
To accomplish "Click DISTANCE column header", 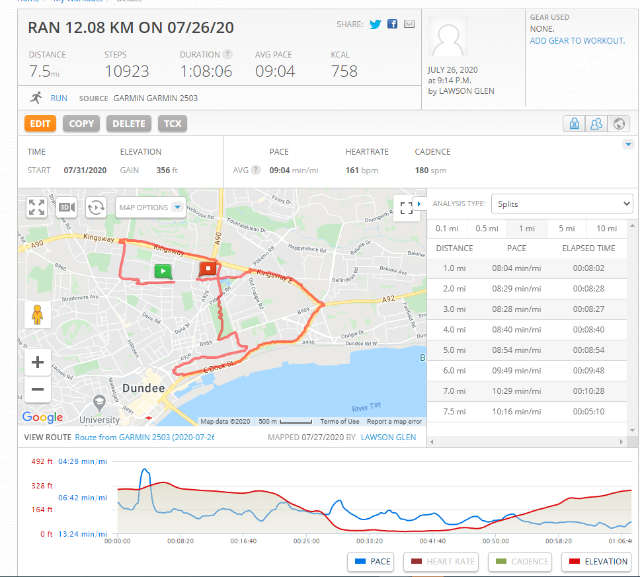I will [x=454, y=248].
